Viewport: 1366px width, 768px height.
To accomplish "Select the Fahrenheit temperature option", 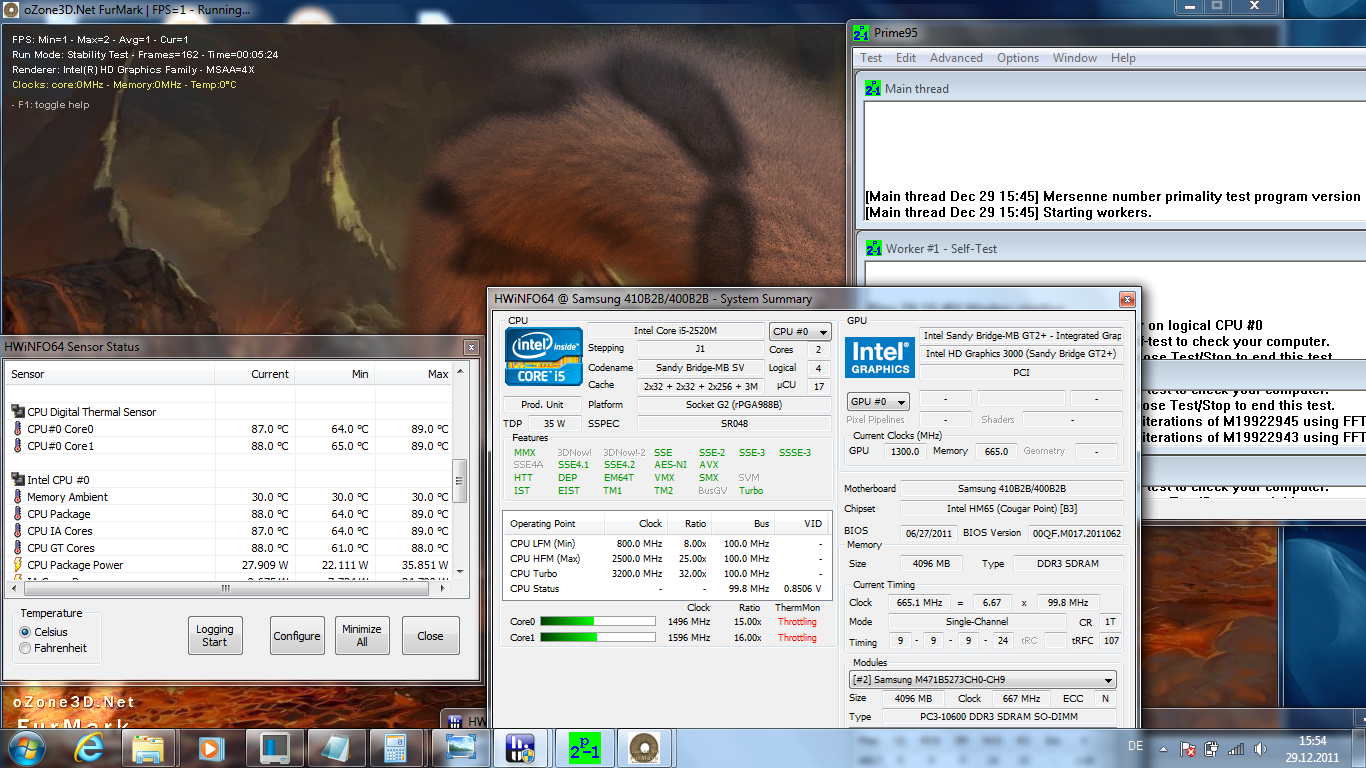I will (25, 648).
